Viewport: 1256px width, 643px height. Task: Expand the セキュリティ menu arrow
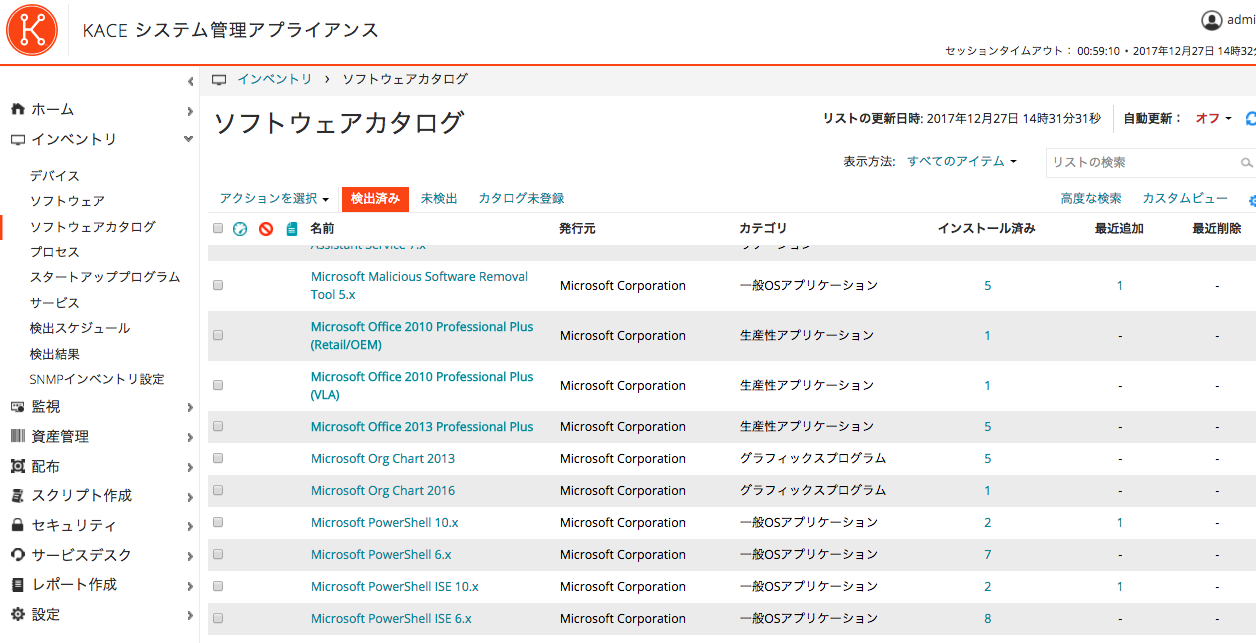190,526
